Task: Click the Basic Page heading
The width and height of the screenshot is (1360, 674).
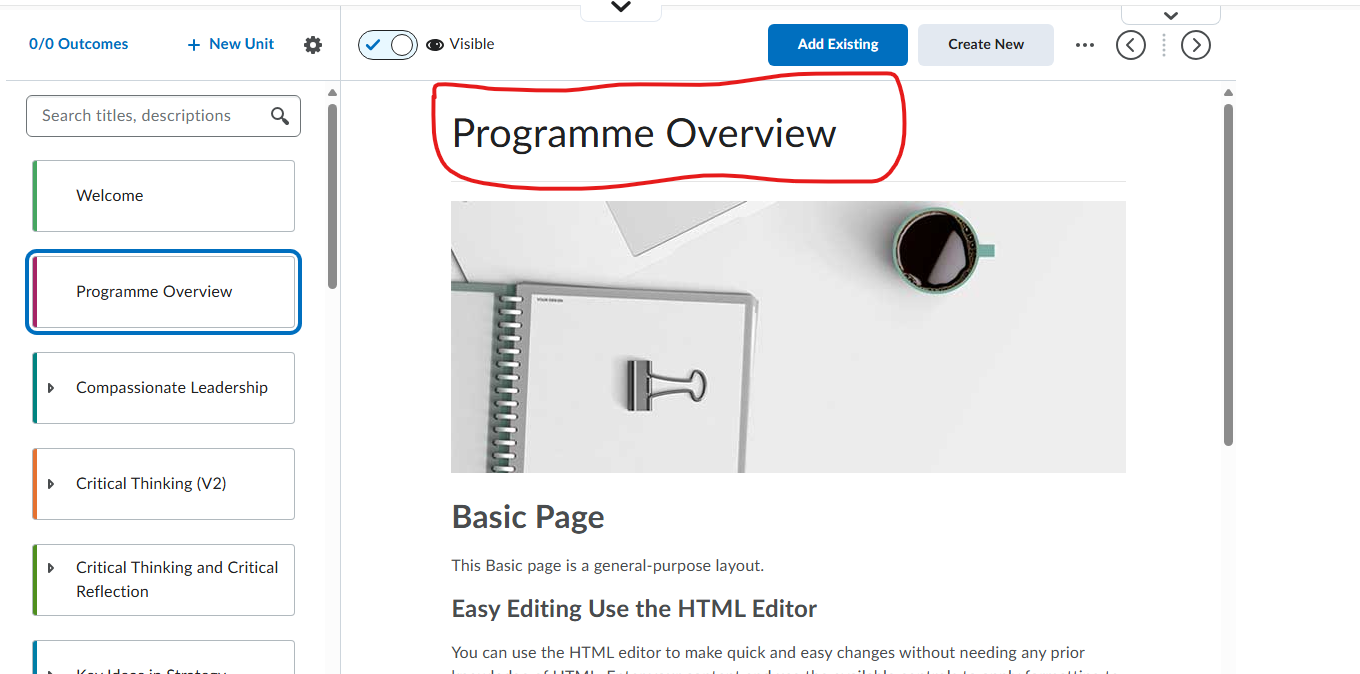Action: (528, 517)
